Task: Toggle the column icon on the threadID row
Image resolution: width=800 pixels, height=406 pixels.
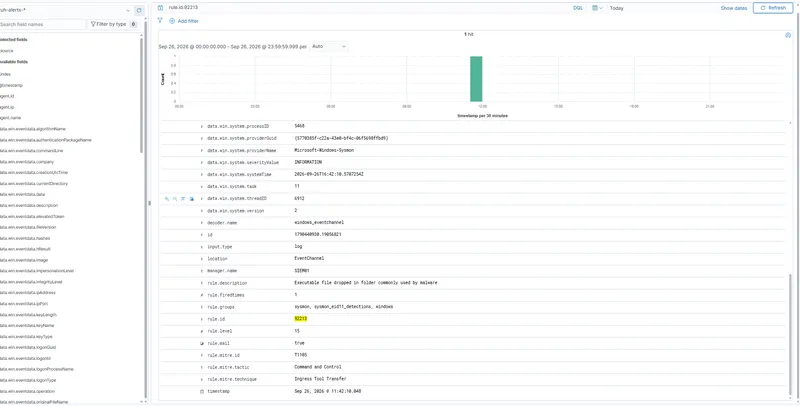Action: (x=183, y=199)
